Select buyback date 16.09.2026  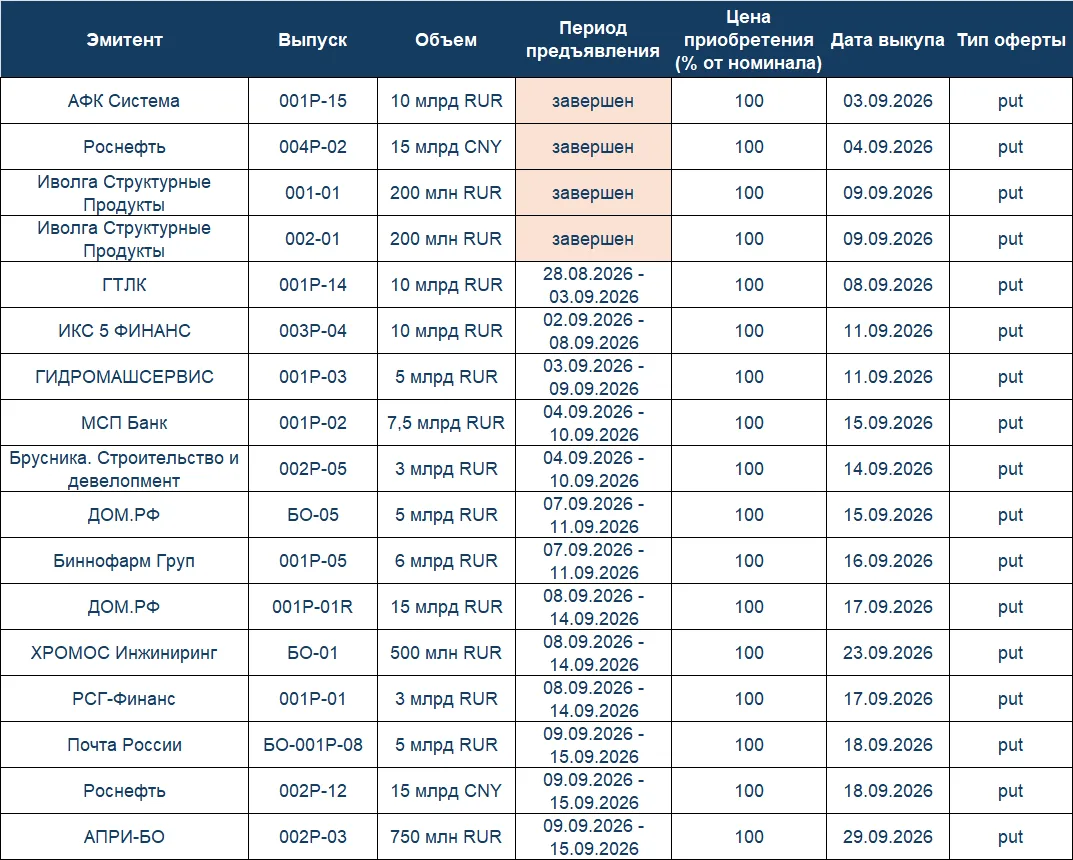pos(888,560)
